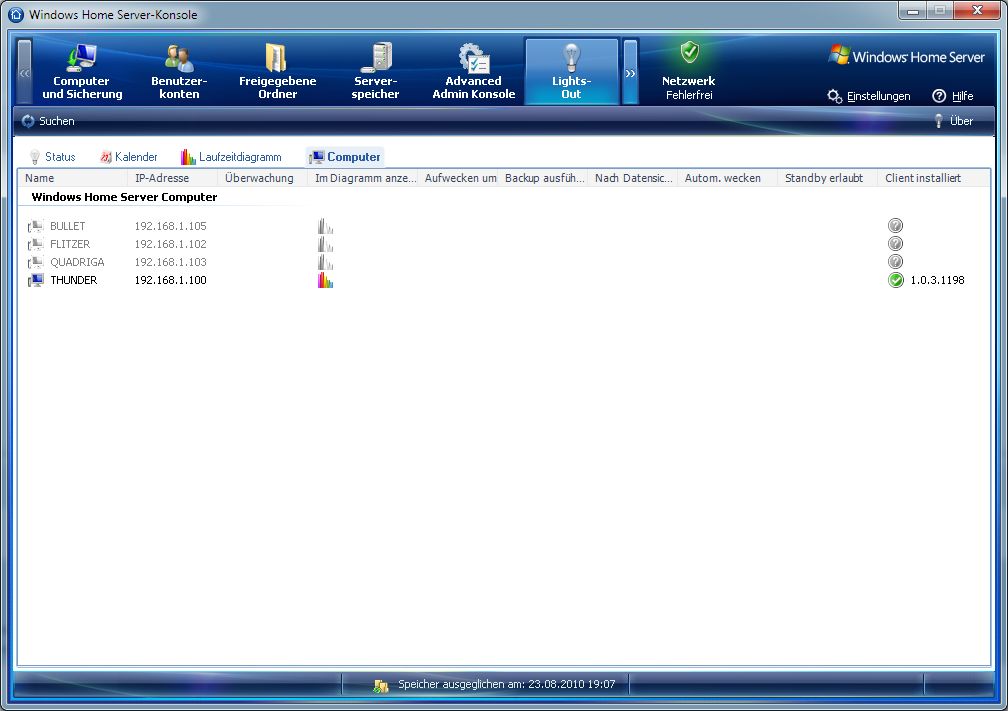Close the Windows Home Server-Konsole window
This screenshot has width=1008, height=711.
coord(977,11)
